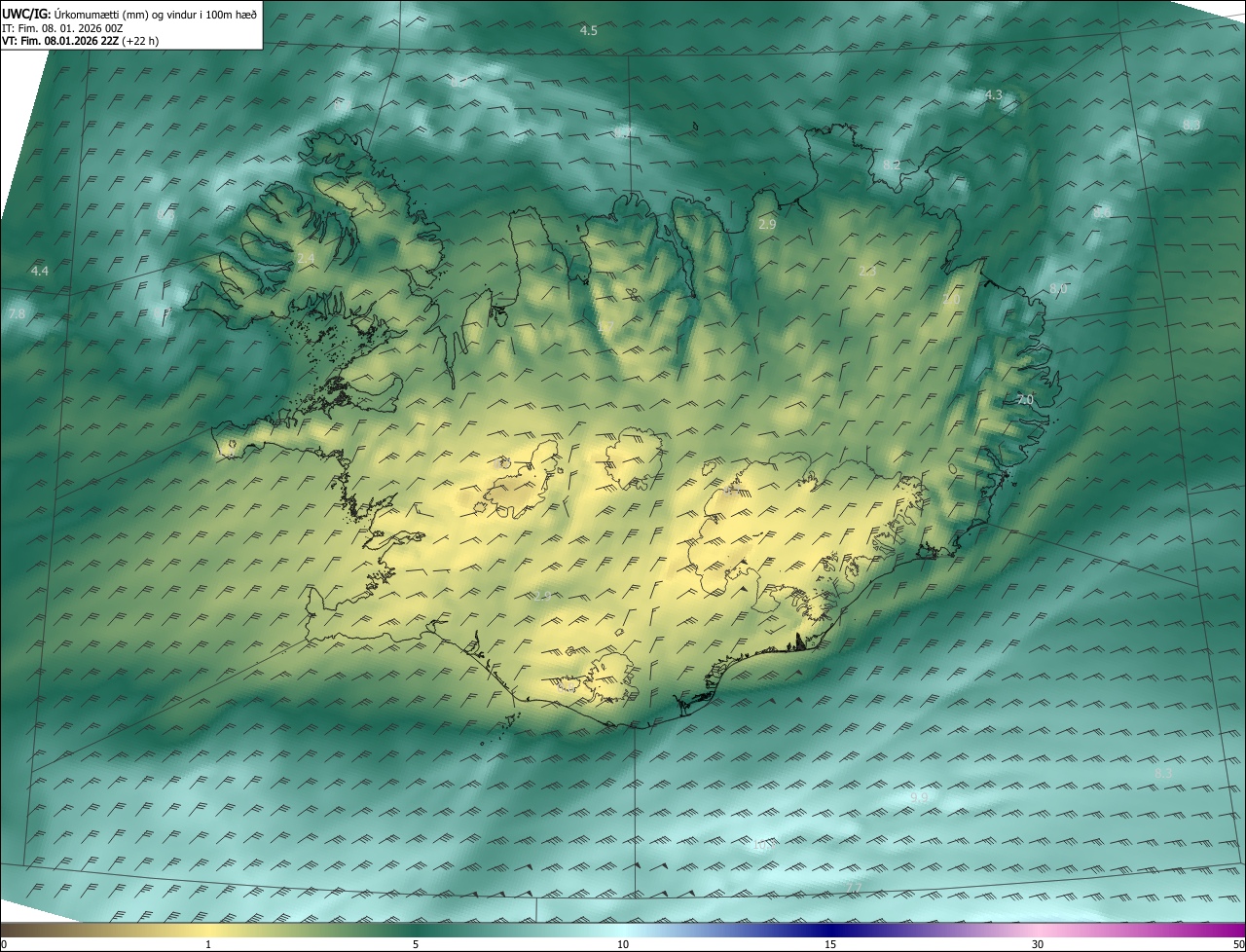Image resolution: width=1246 pixels, height=952 pixels.
Task: Click the 8.2 value label
Action: 891,165
